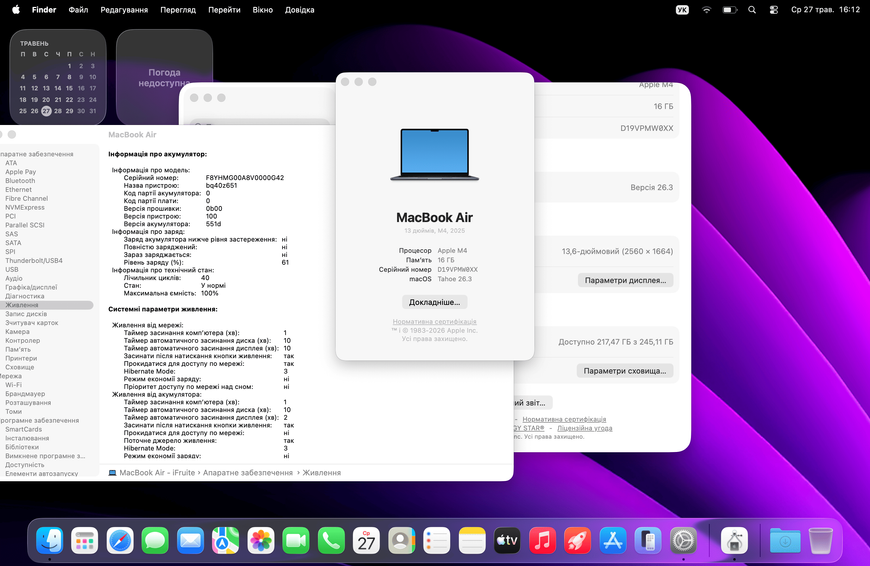This screenshot has height=566, width=870.
Task: Select Брандмауер in the sidebar
Action: pos(26,394)
